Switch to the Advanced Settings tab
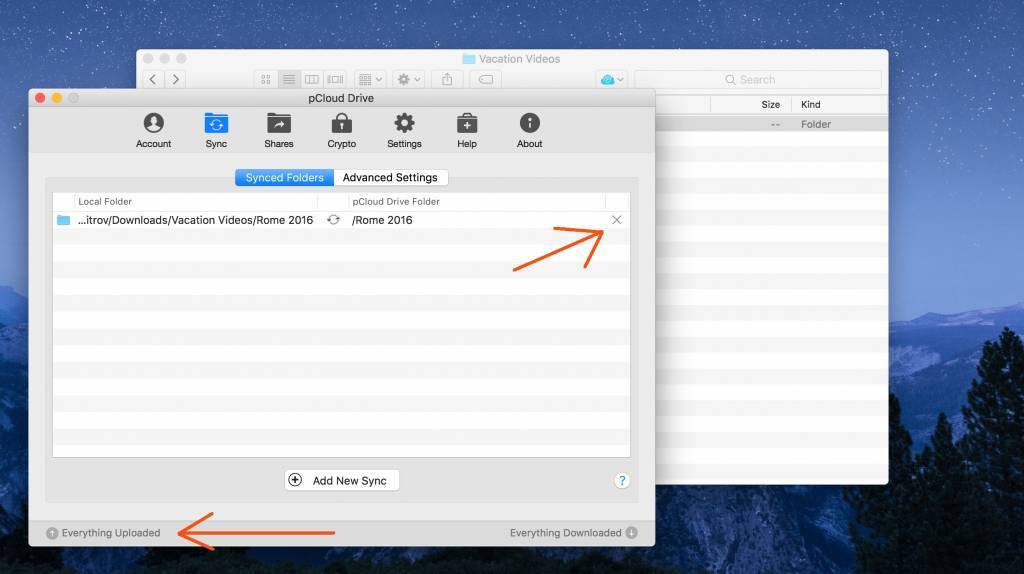The height and width of the screenshot is (574, 1024). 390,178
